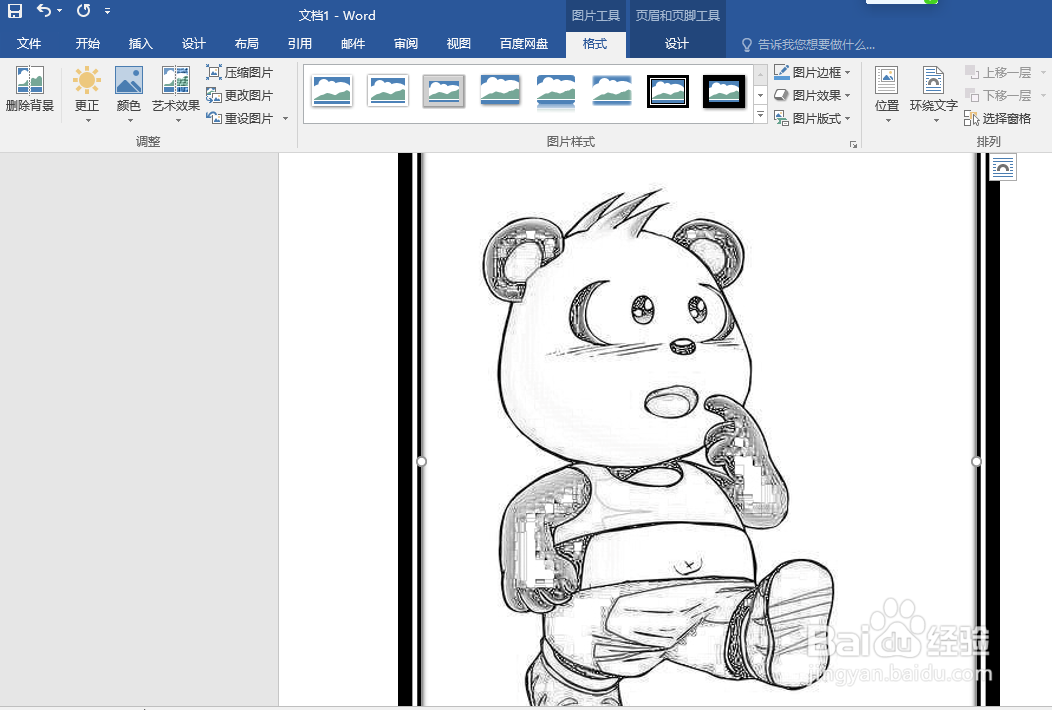Viewport: 1052px width, 710px height.
Task: Open the Customize Quick Access Toolbar dropdown
Action: pos(107,11)
